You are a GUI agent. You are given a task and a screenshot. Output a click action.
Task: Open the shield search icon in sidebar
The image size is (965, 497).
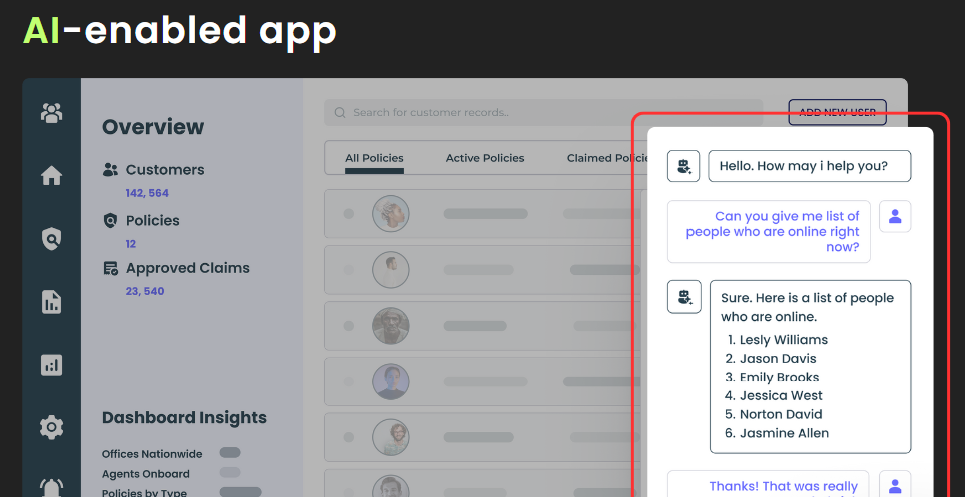(x=51, y=239)
